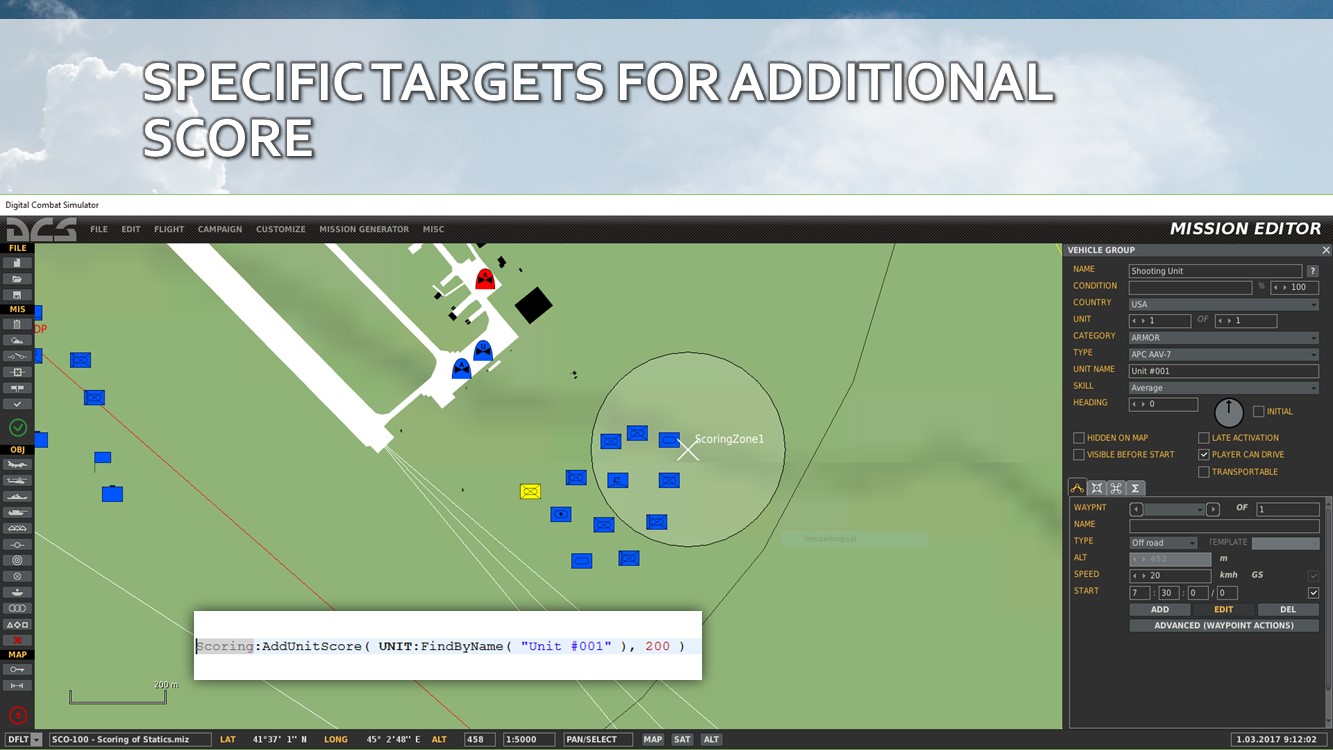Open the Mission Generator menu
Screen dimensions: 1333x750
364,229
